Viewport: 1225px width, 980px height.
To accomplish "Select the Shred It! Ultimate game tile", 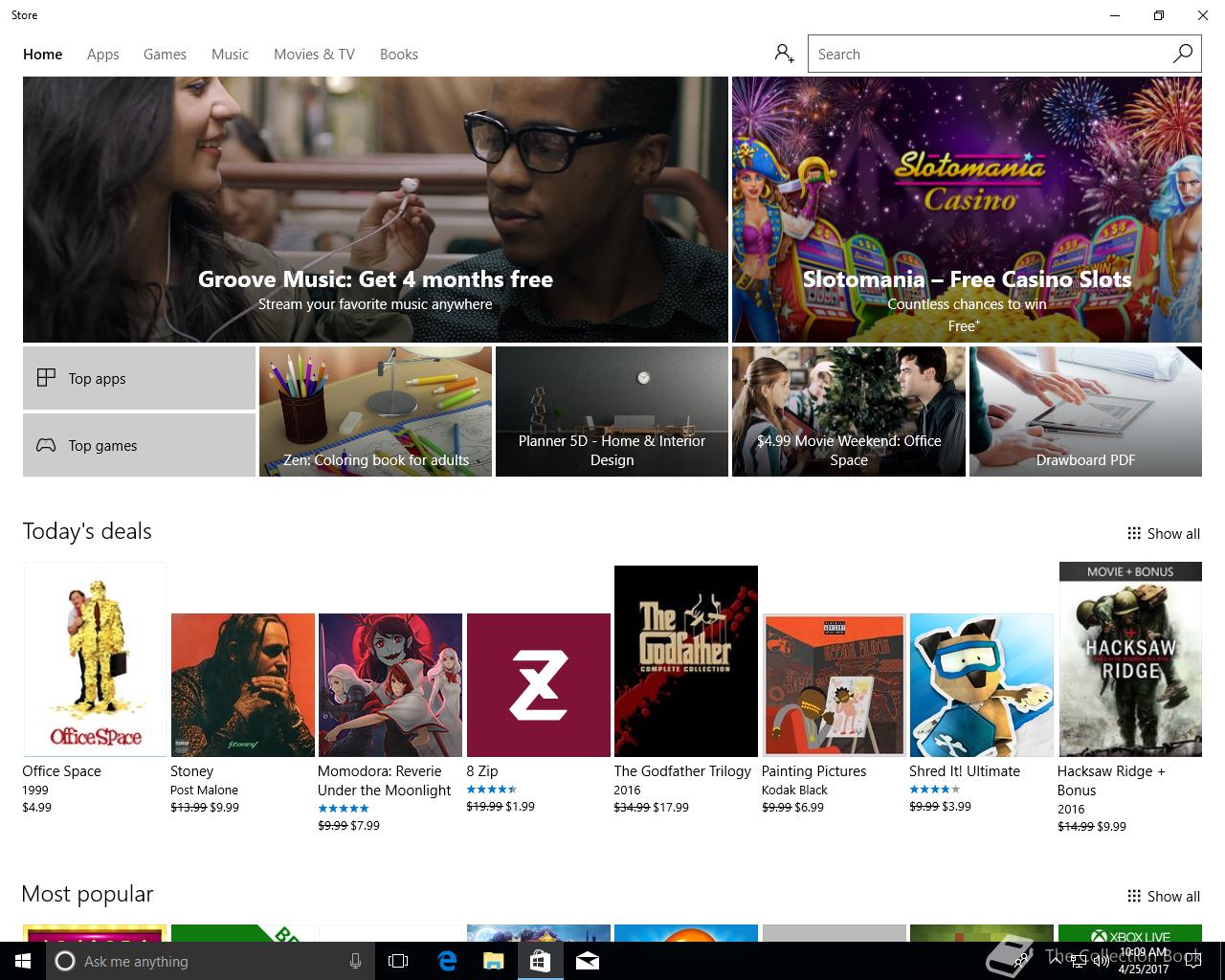I will pos(981,685).
